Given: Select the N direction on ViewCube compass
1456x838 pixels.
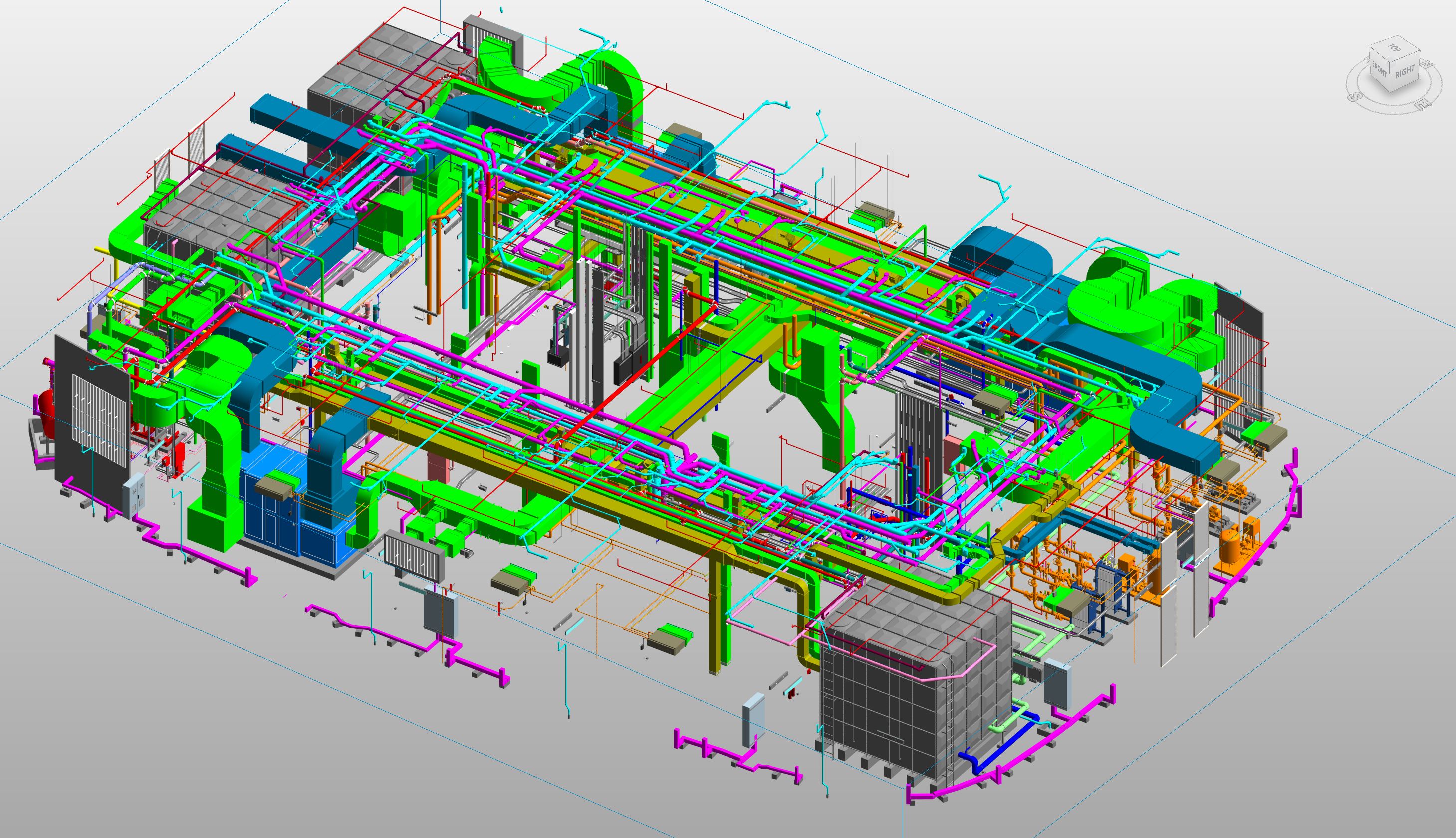Looking at the screenshot, I should [1427, 64].
